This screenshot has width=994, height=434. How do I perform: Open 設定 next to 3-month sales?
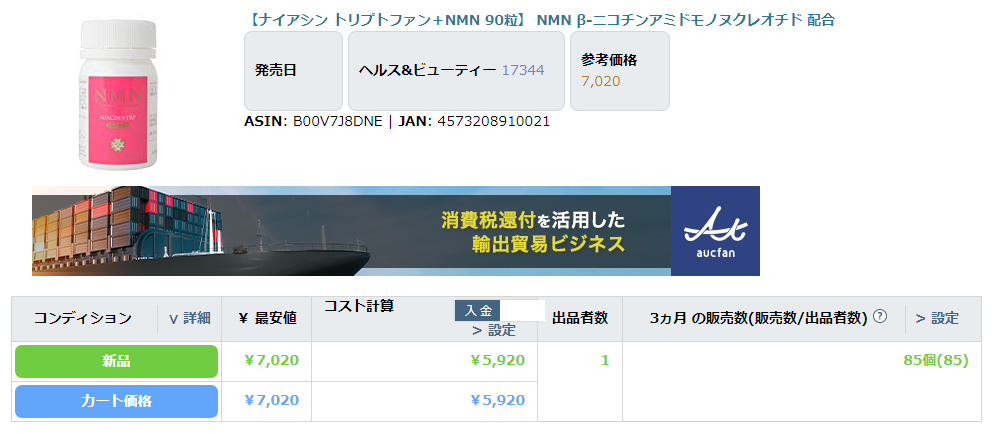pyautogui.click(x=937, y=318)
